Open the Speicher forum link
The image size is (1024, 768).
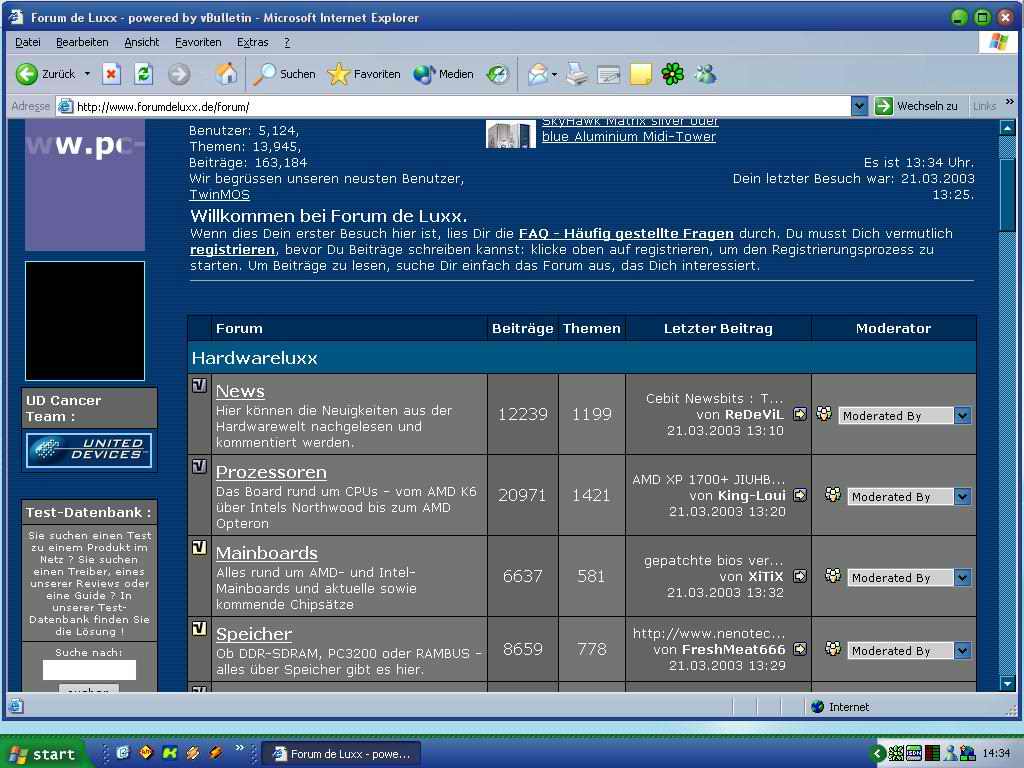point(254,634)
